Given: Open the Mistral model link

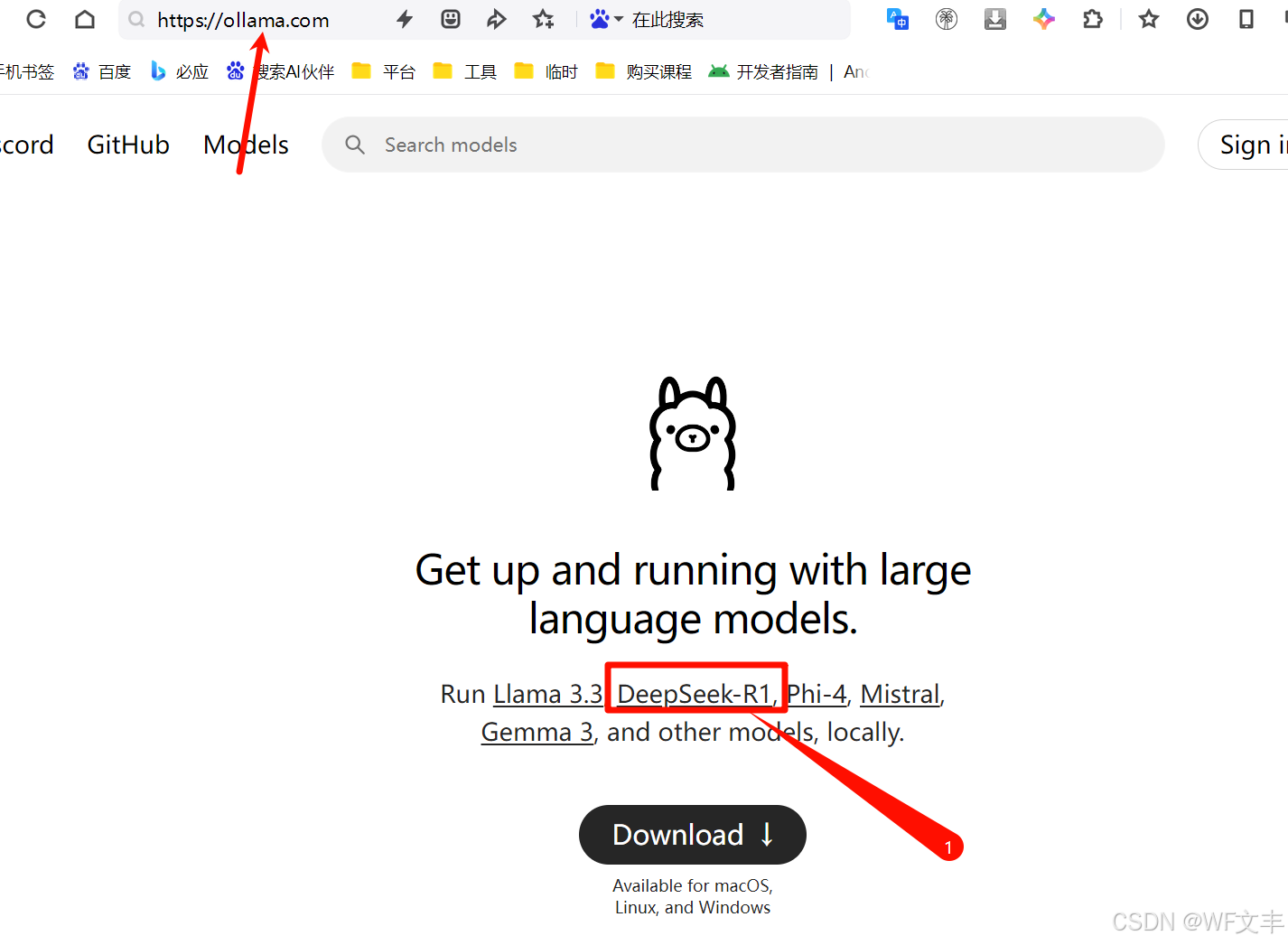Looking at the screenshot, I should pyautogui.click(x=901, y=694).
